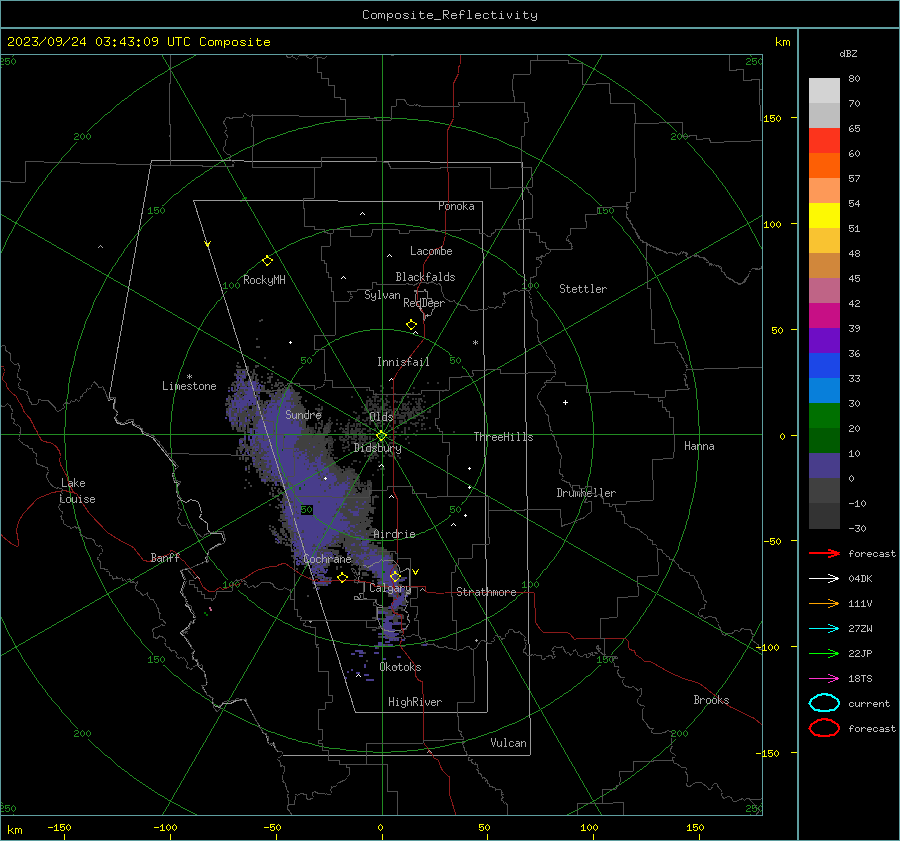Click the Hanna label
Viewport: 900px width, 841px height.
(699, 446)
